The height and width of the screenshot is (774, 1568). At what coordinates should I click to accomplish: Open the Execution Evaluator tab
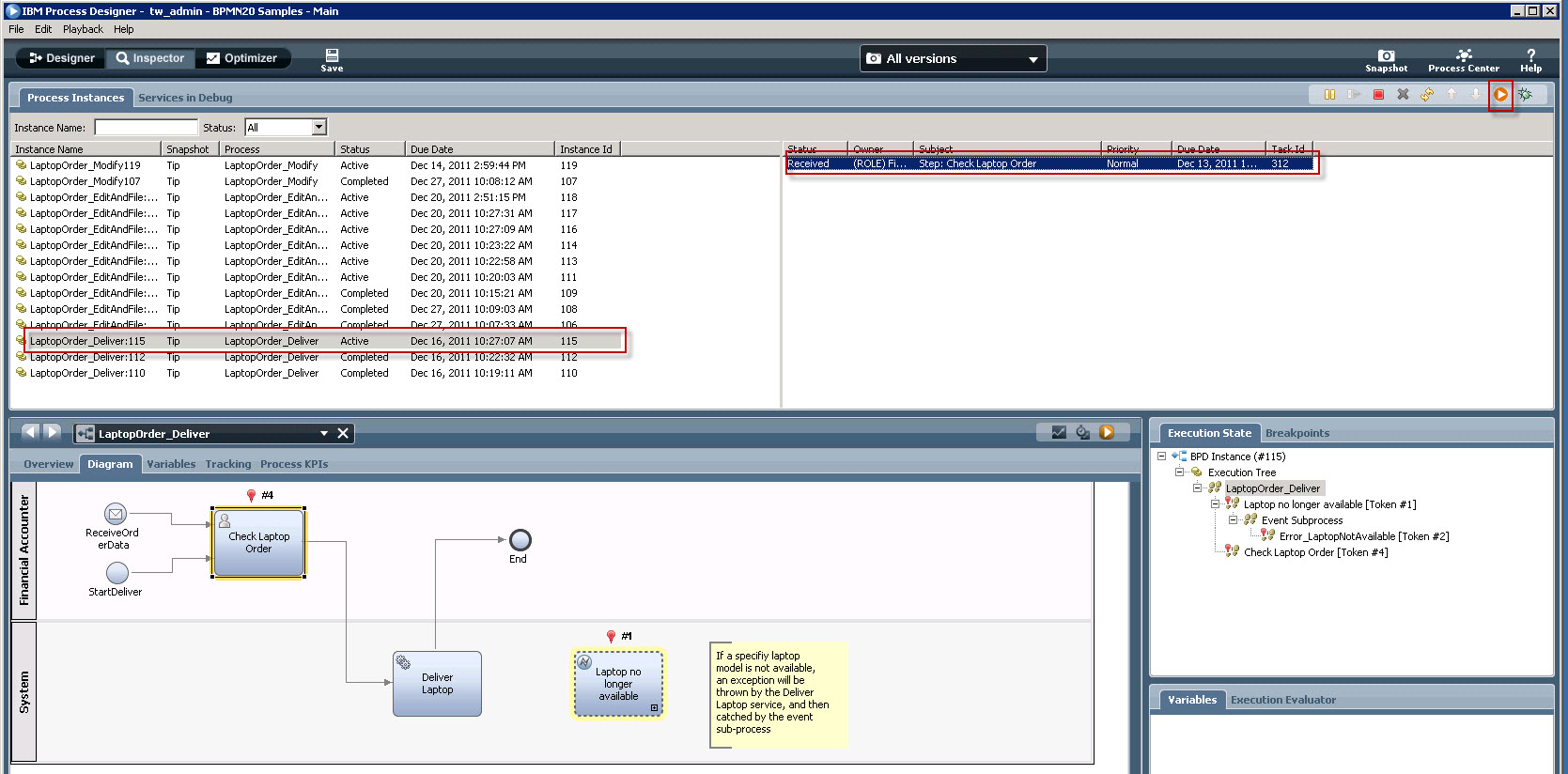1283,700
